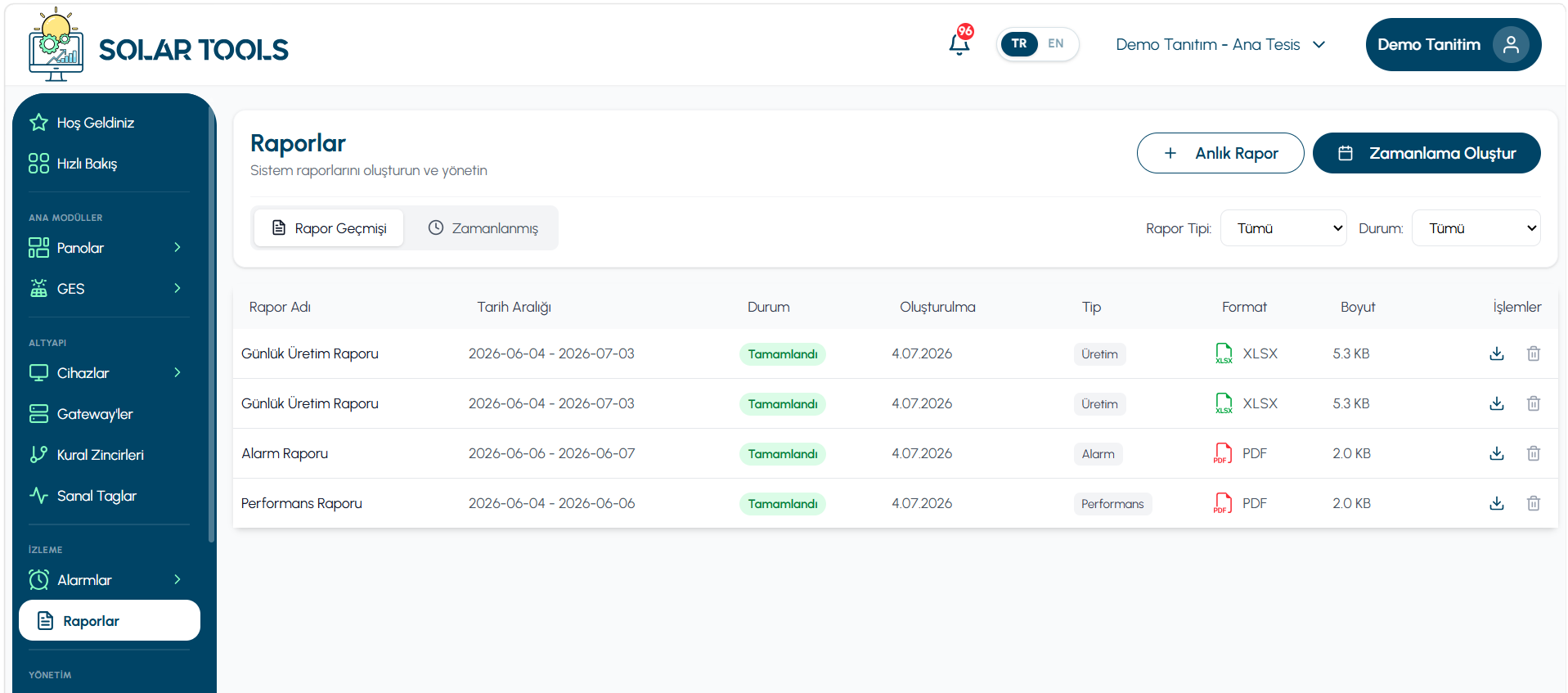This screenshot has height=693, width=1568.
Task: Click the Anlık Rapor button
Action: pyautogui.click(x=1220, y=153)
